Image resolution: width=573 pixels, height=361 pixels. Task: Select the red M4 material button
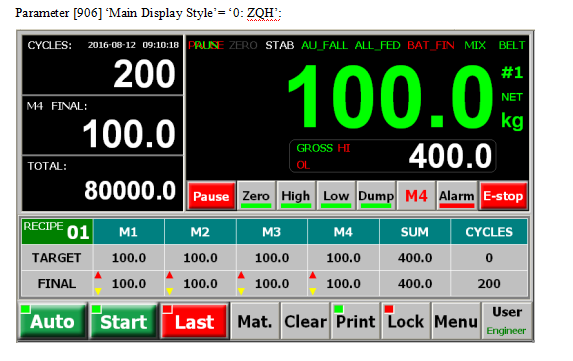pyautogui.click(x=416, y=196)
